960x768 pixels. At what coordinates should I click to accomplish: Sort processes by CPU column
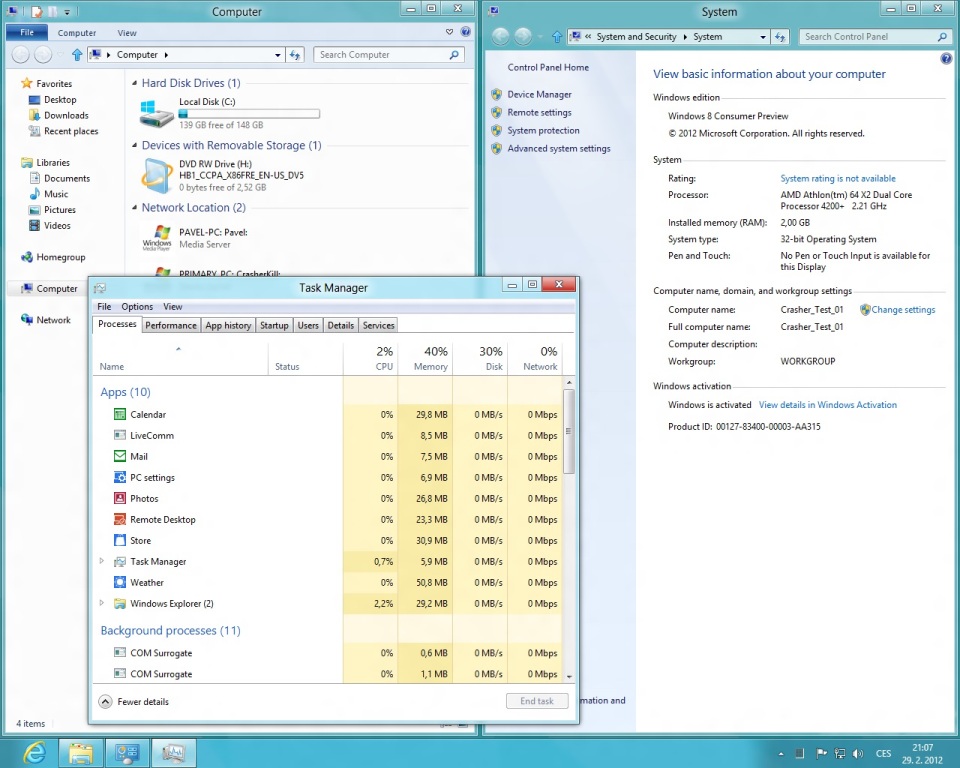(370, 358)
